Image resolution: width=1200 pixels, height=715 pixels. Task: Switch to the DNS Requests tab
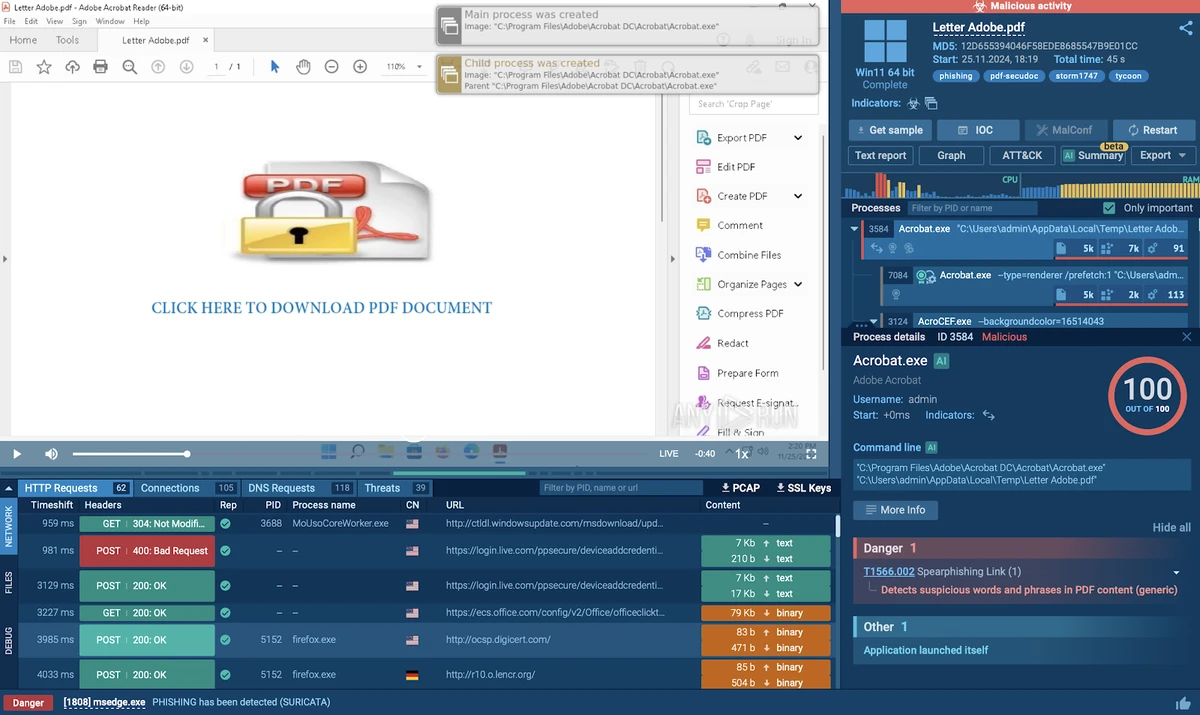[281, 488]
